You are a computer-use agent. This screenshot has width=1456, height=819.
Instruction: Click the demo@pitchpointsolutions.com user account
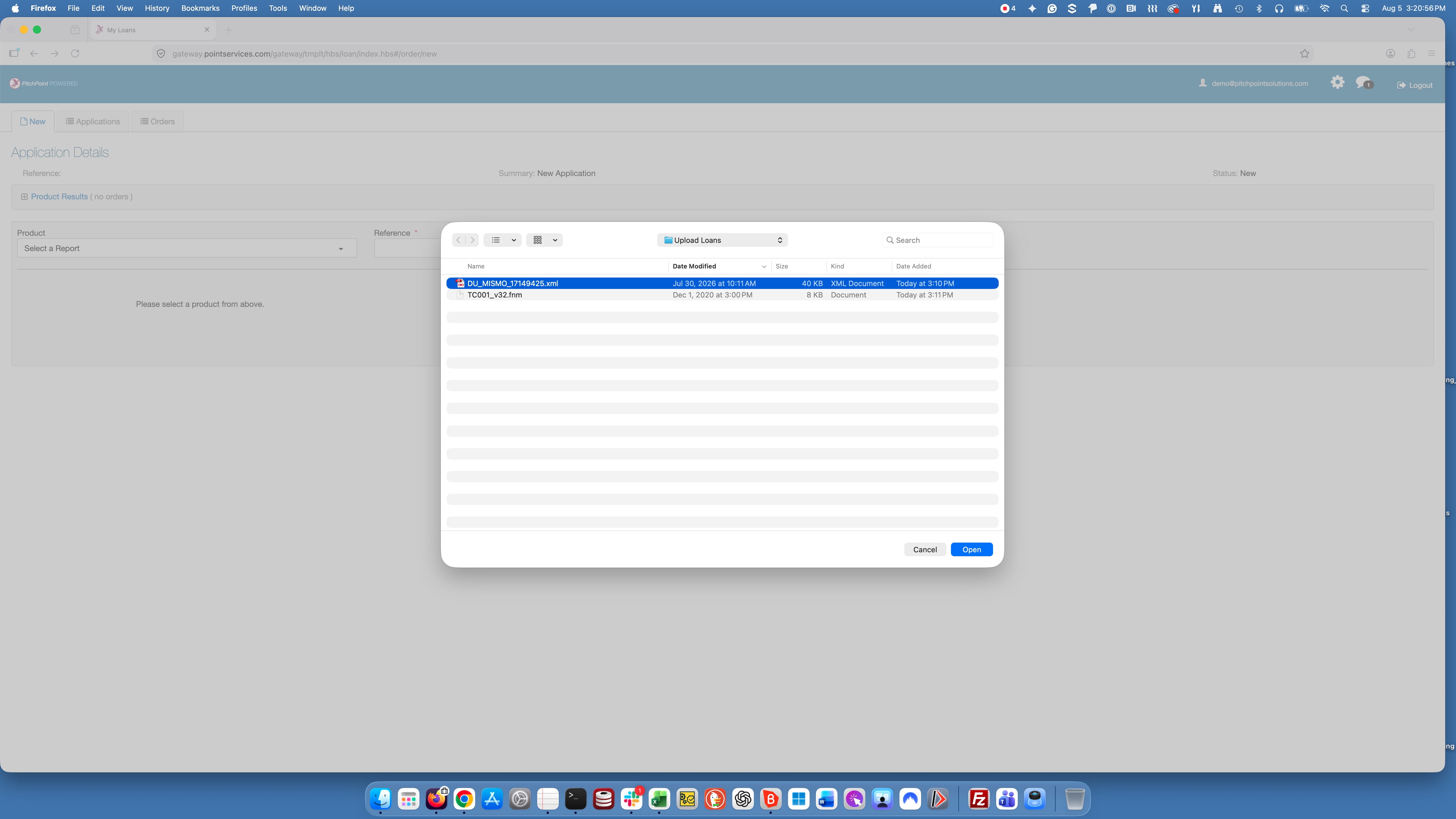pyautogui.click(x=1253, y=84)
